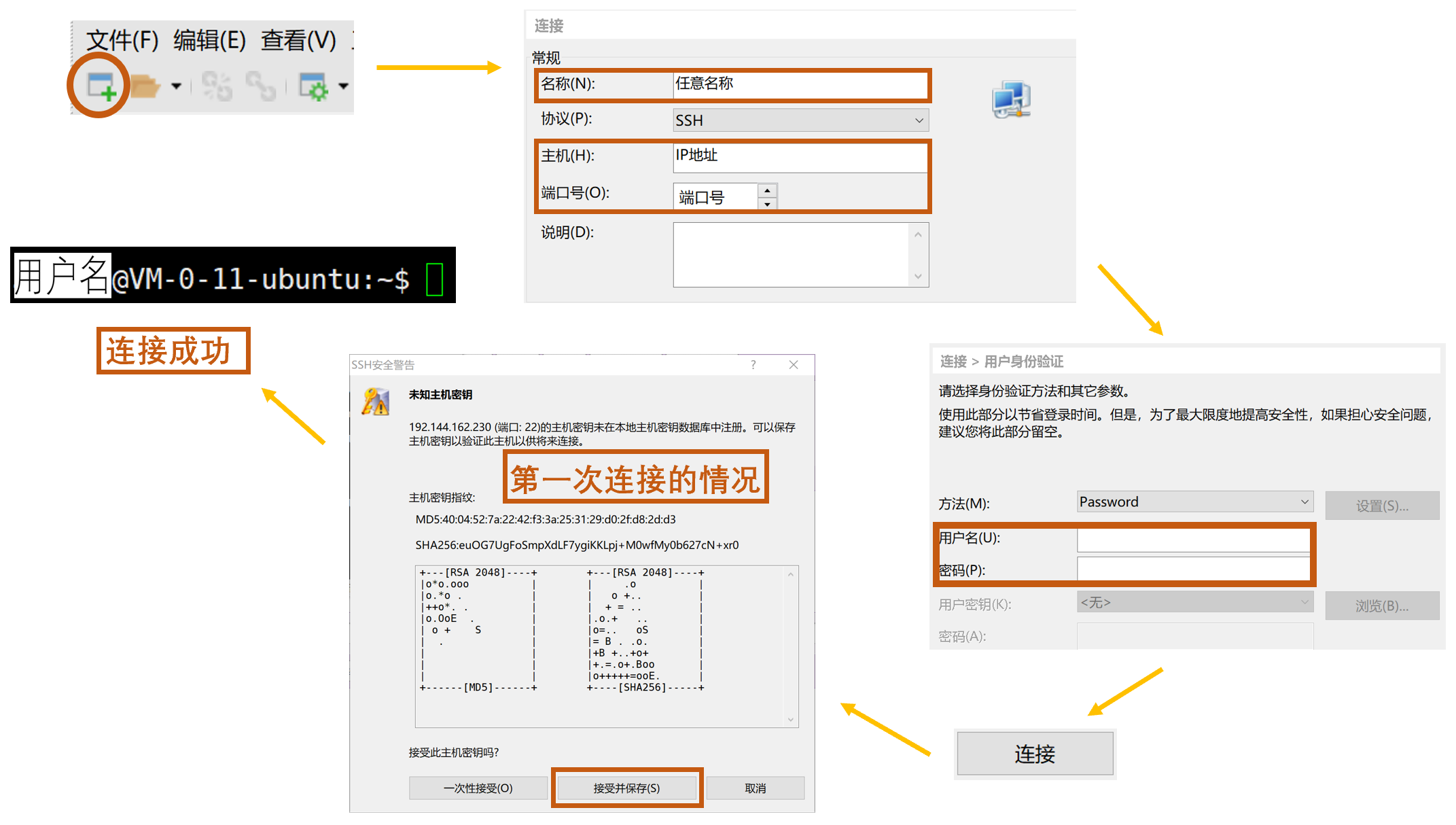
Task: Click the new session icon in toolbar
Action: [101, 86]
